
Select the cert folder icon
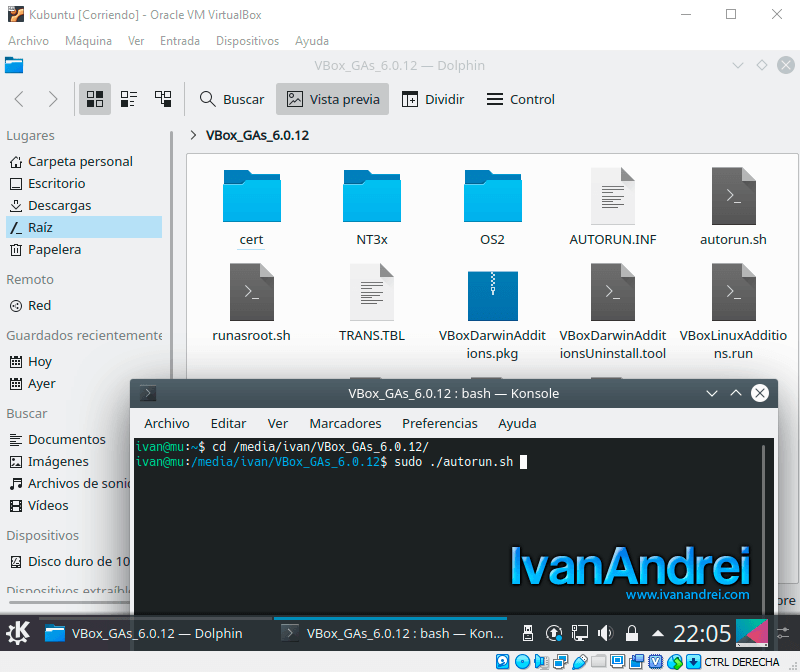(252, 196)
